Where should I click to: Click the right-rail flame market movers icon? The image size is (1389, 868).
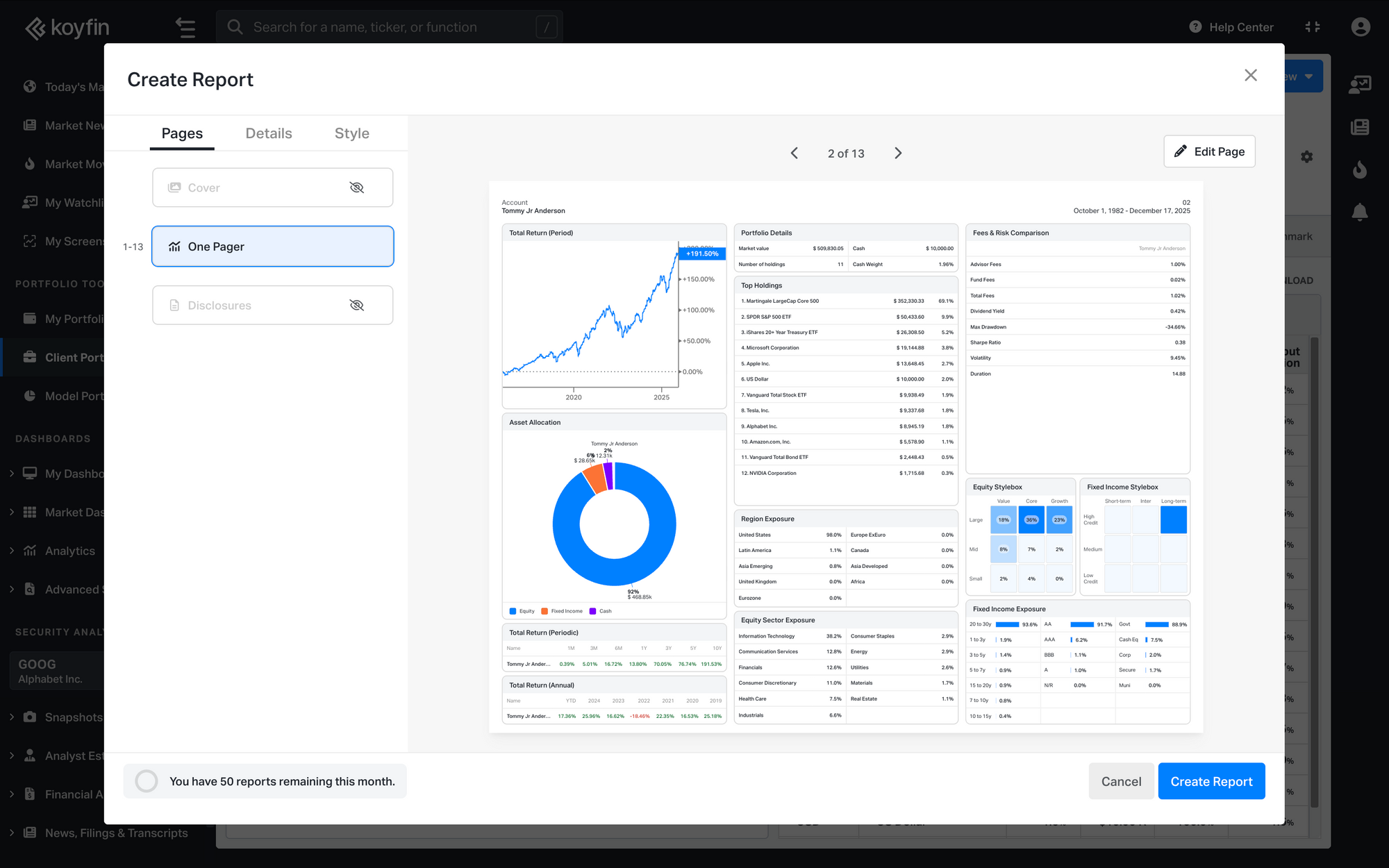[x=1360, y=169]
